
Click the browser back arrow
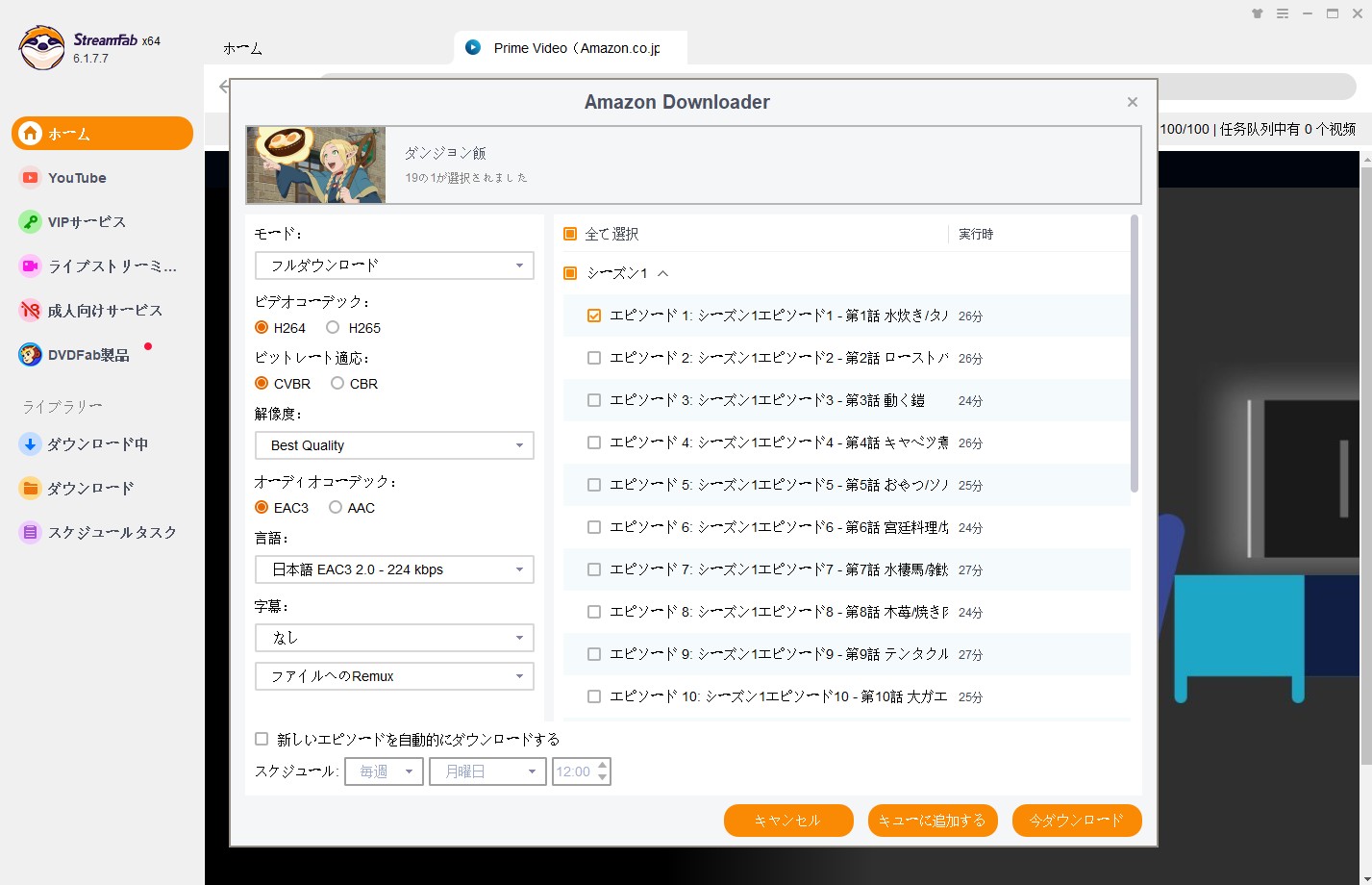224,87
